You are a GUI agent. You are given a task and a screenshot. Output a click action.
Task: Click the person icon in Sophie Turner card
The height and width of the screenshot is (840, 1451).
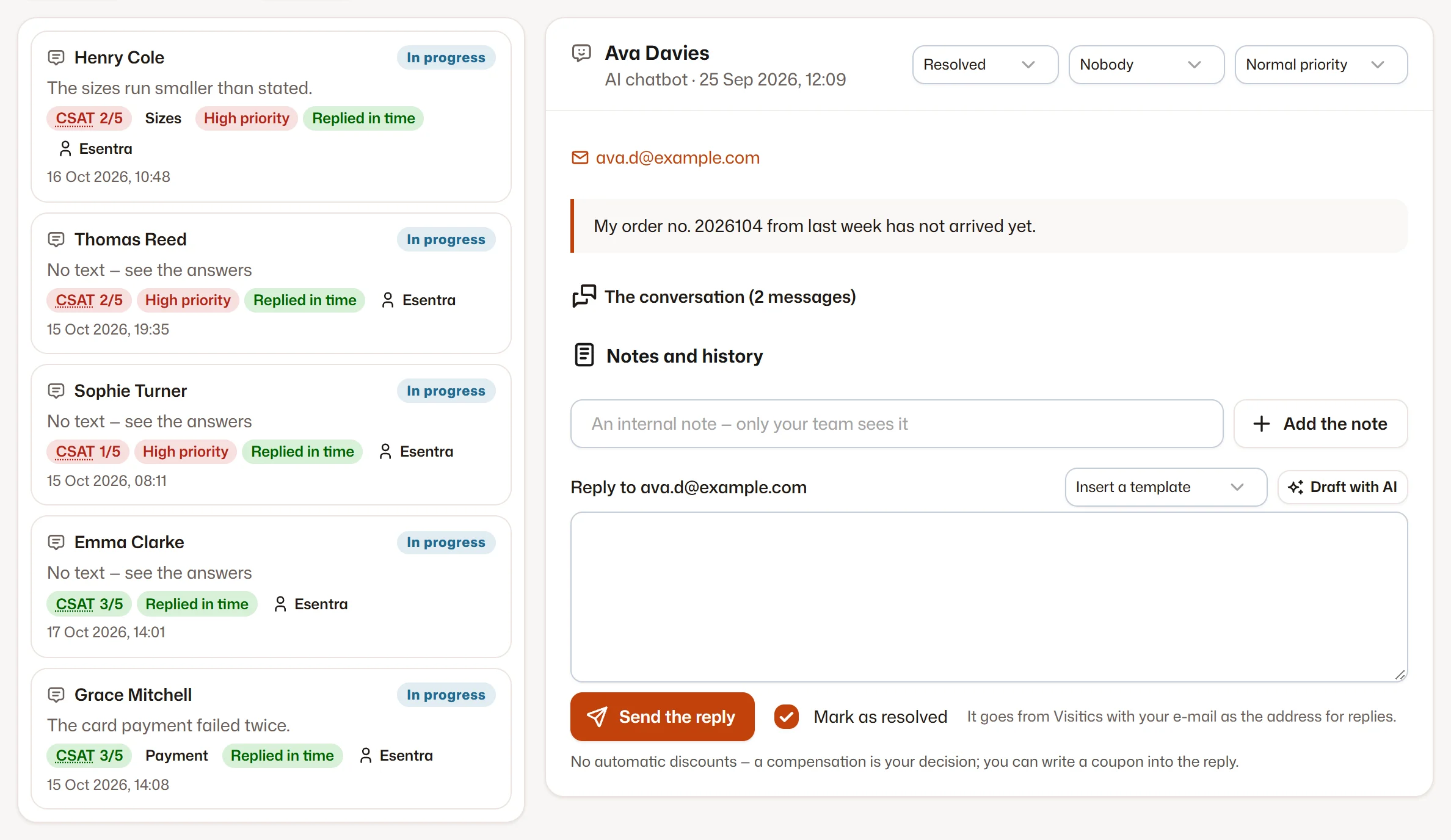click(385, 451)
